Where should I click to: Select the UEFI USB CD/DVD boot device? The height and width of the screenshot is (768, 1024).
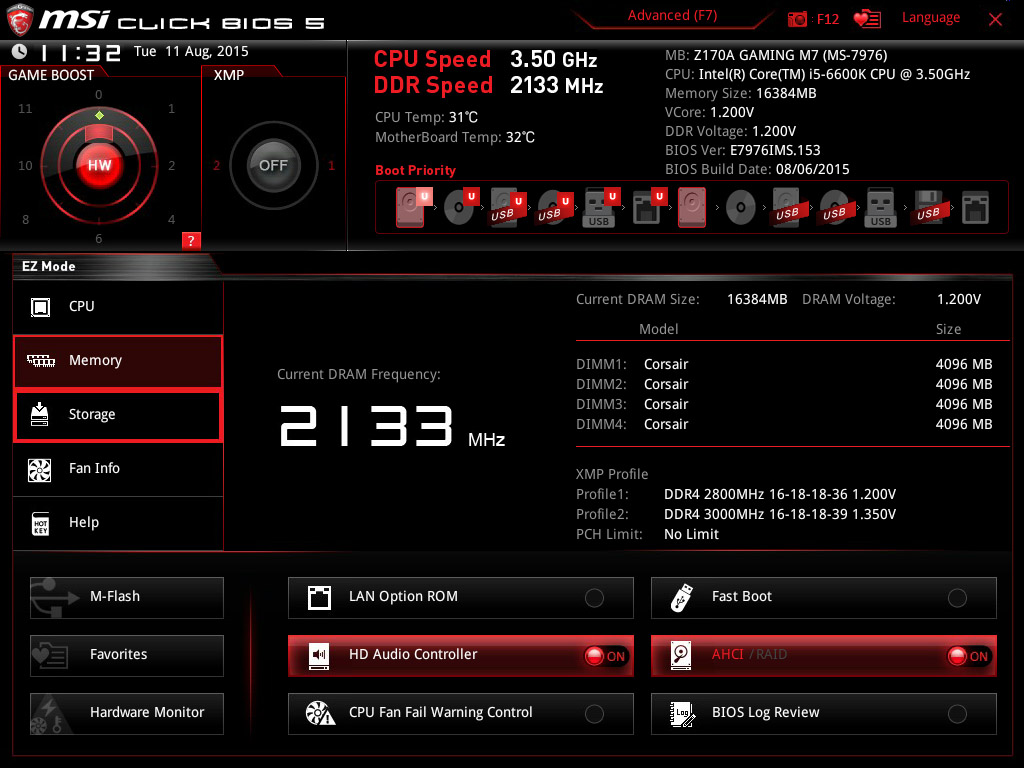click(554, 207)
